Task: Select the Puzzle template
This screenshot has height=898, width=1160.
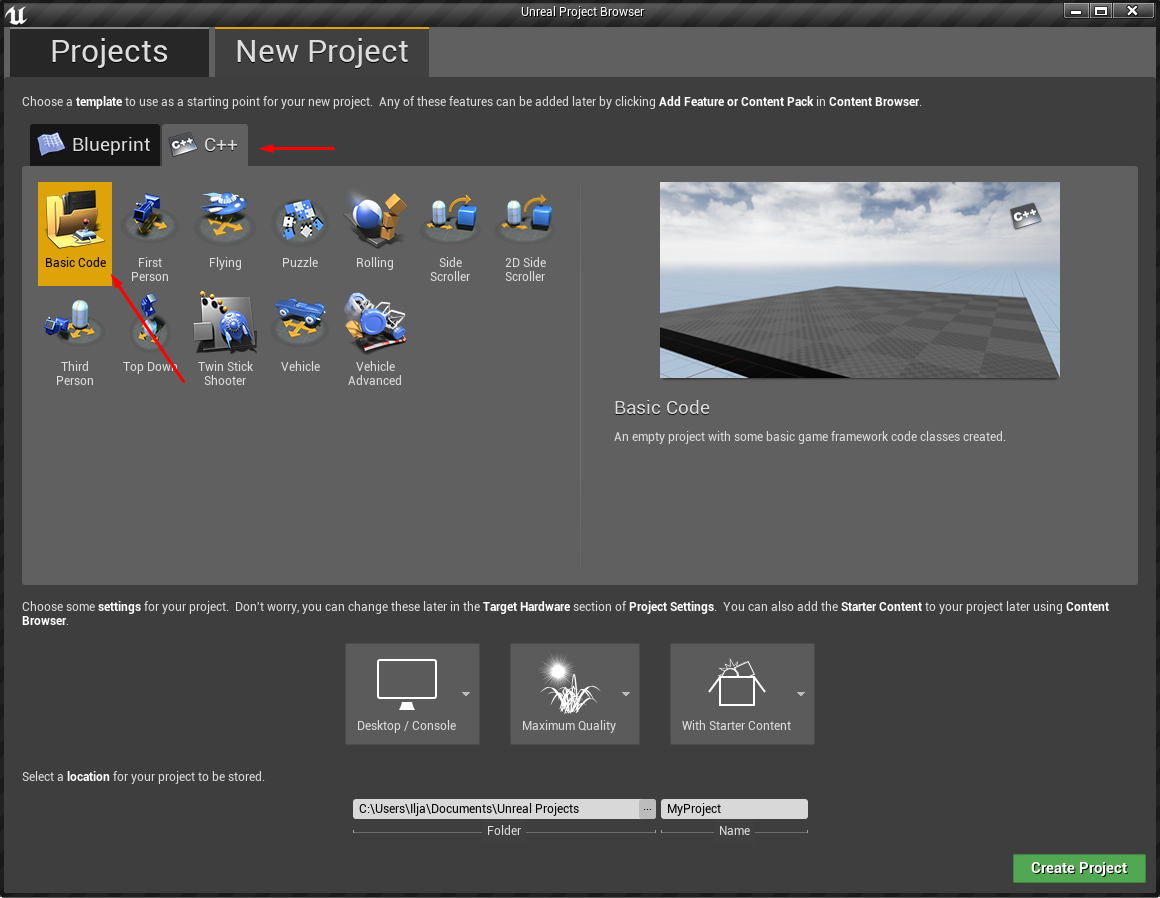Action: (300, 233)
